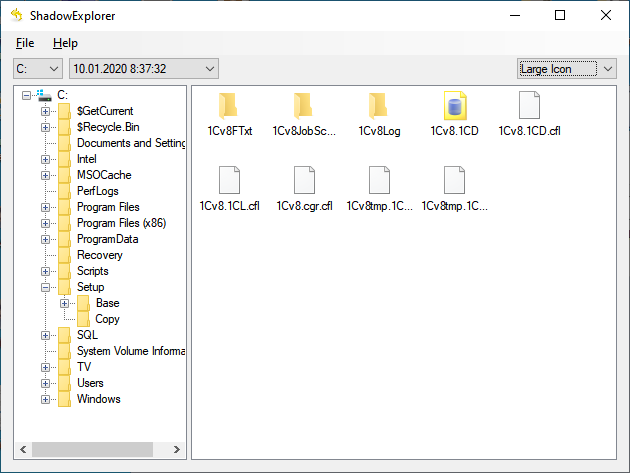Expand the Base folder node
Screen dimensions: 630x473
[65, 303]
